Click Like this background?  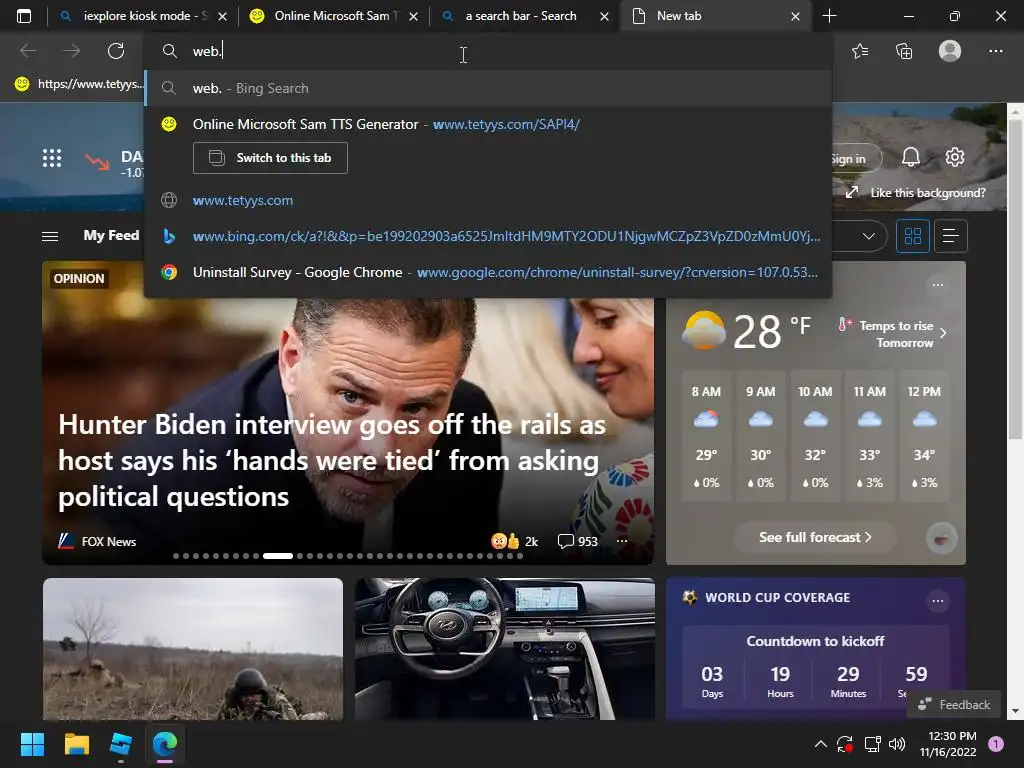(927, 193)
